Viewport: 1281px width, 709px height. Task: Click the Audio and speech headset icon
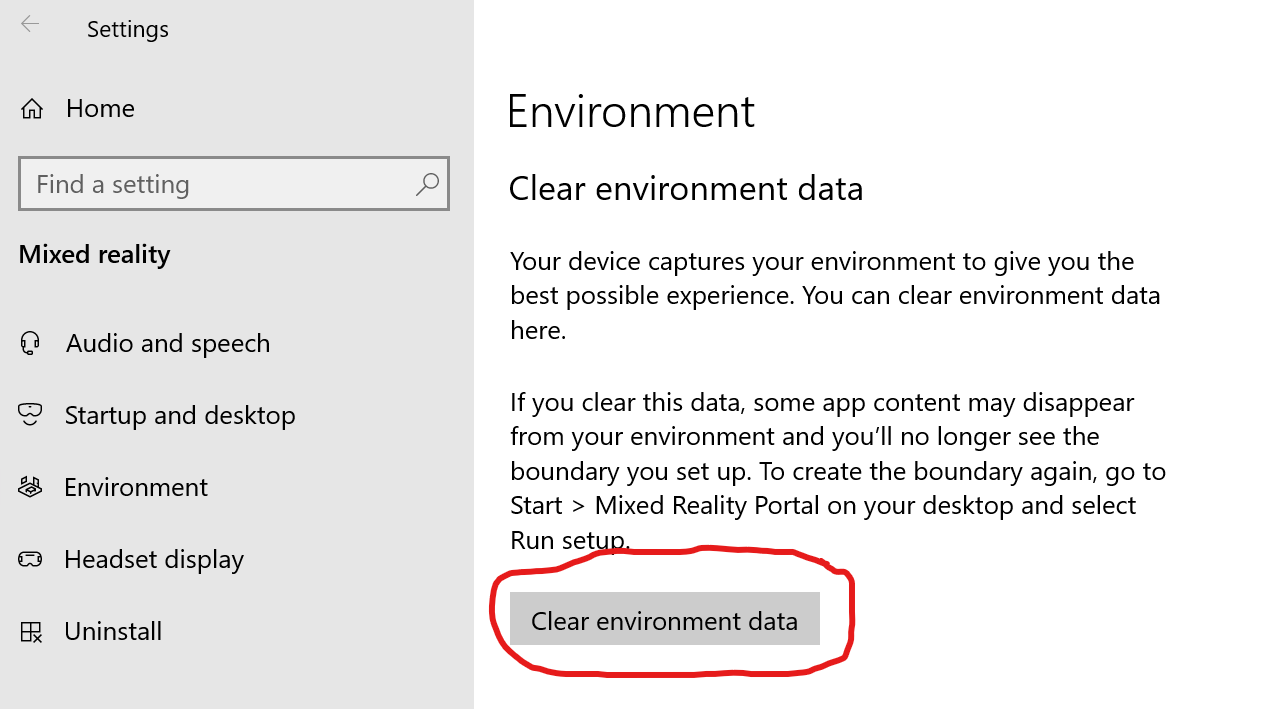coord(30,344)
